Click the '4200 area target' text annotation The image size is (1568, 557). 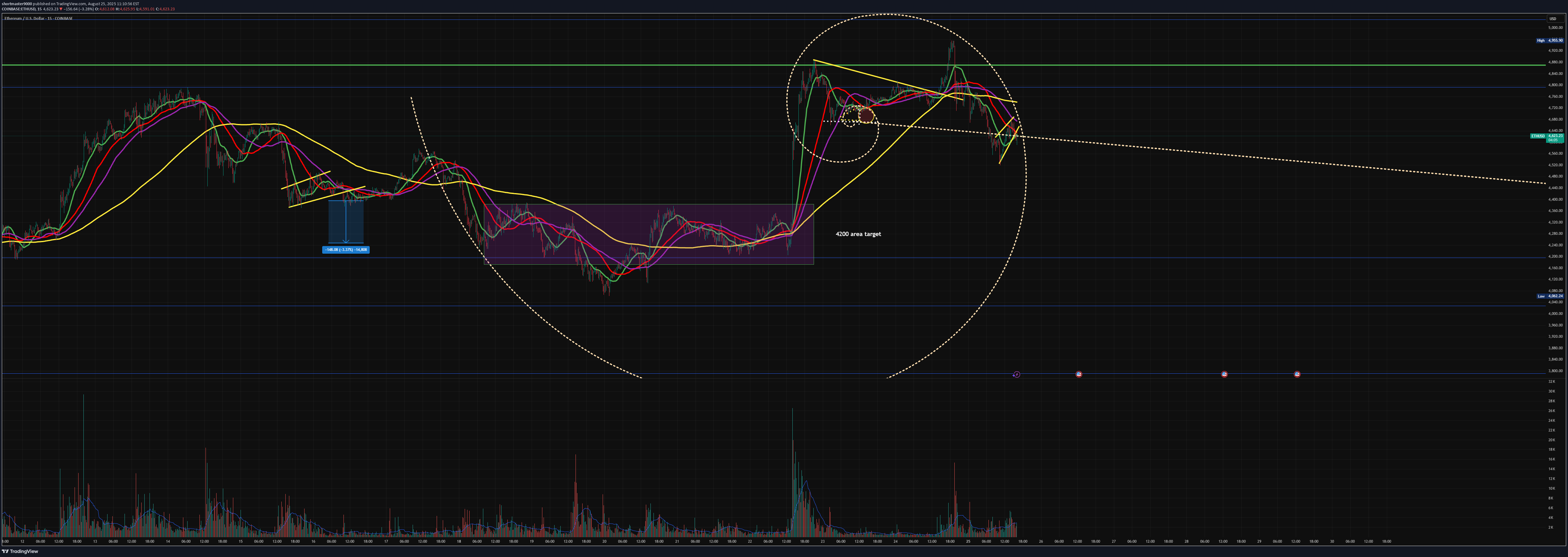(x=858, y=234)
